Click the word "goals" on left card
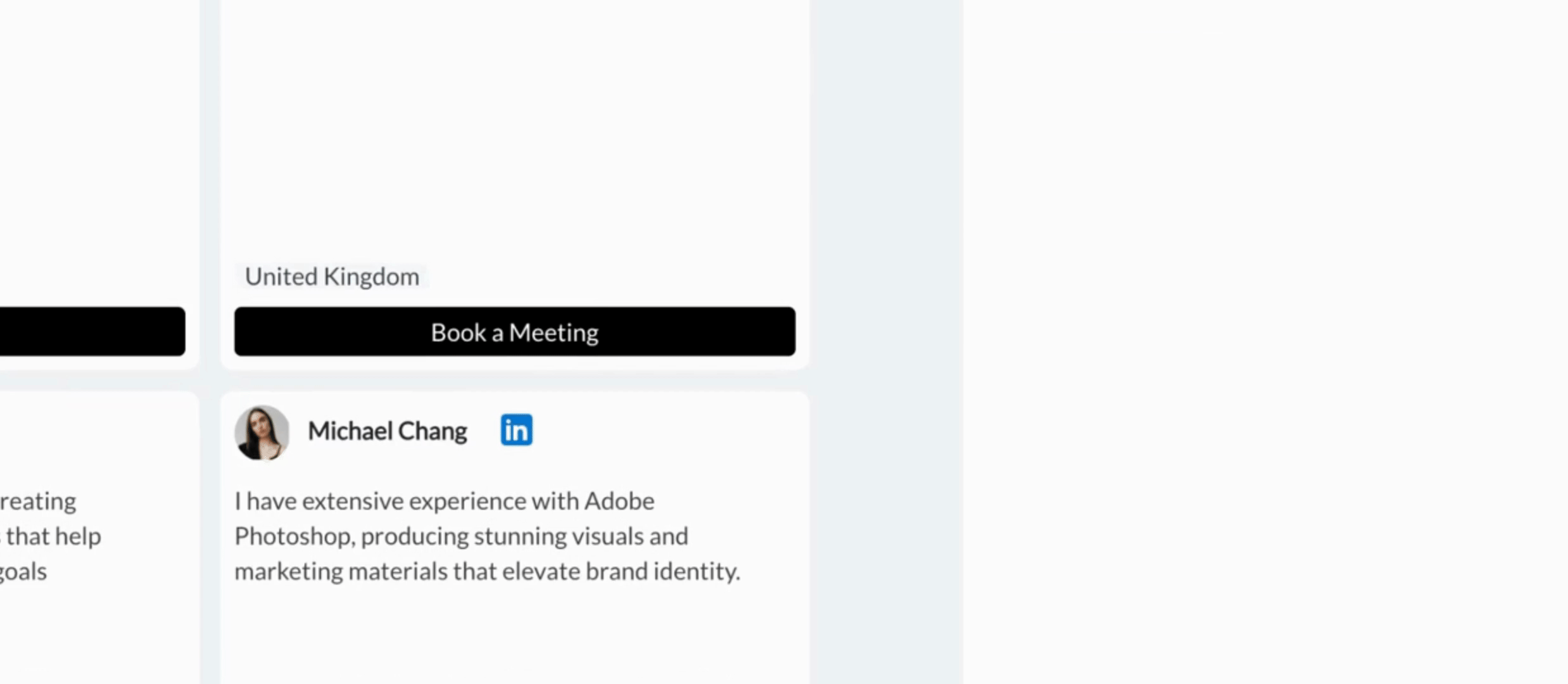Viewport: 1568px width, 684px height. pyautogui.click(x=23, y=571)
